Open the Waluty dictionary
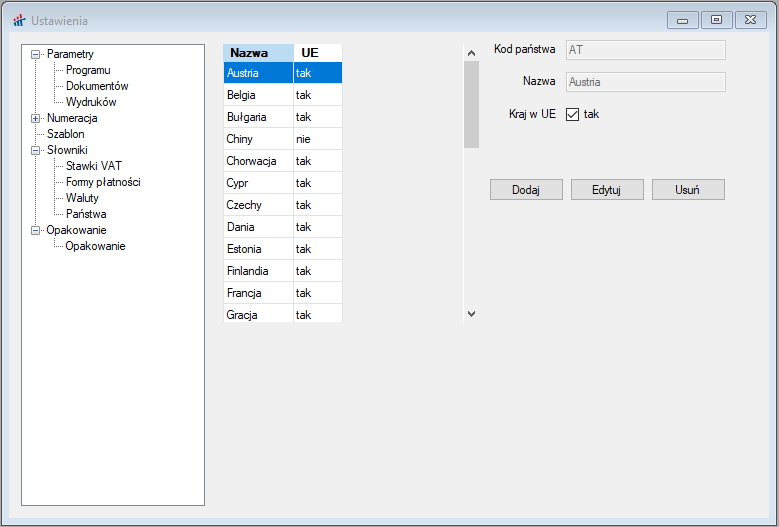779x527 pixels. point(82,198)
